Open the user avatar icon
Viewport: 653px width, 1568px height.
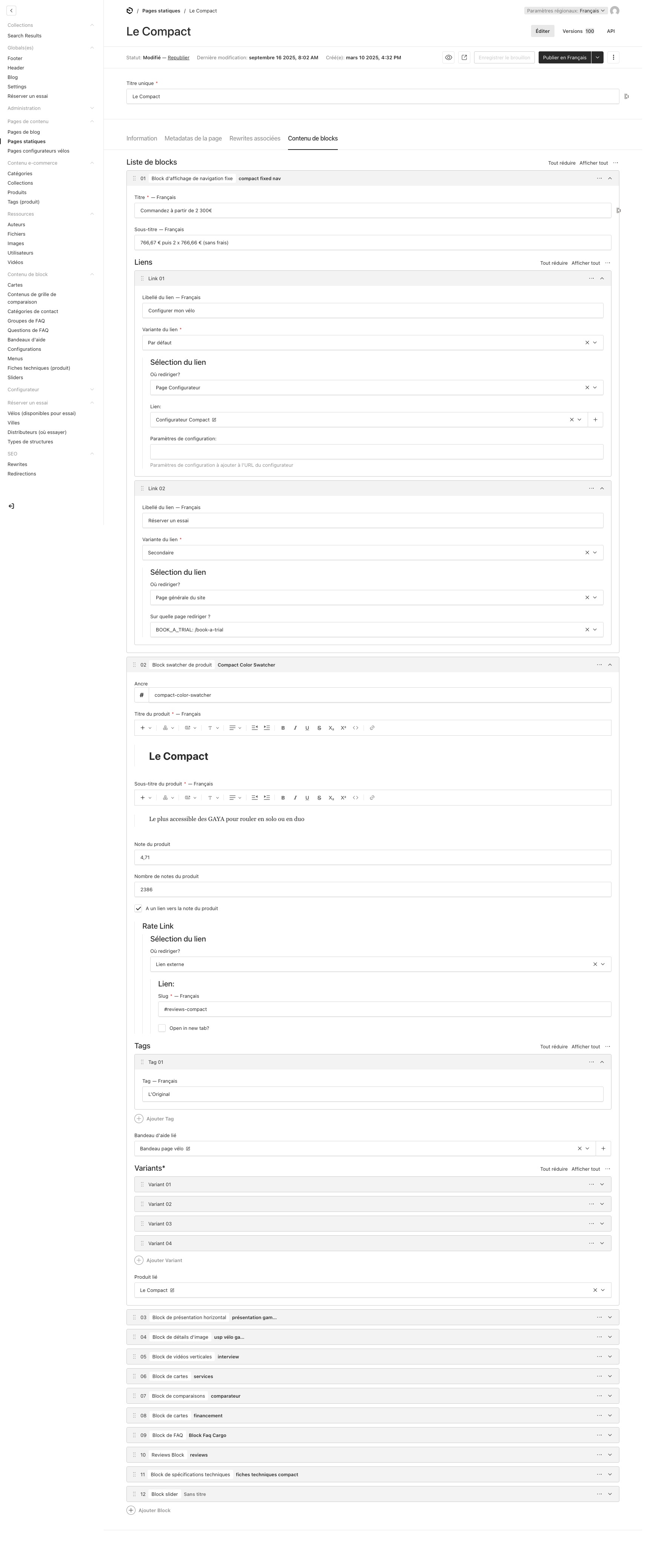coord(614,10)
